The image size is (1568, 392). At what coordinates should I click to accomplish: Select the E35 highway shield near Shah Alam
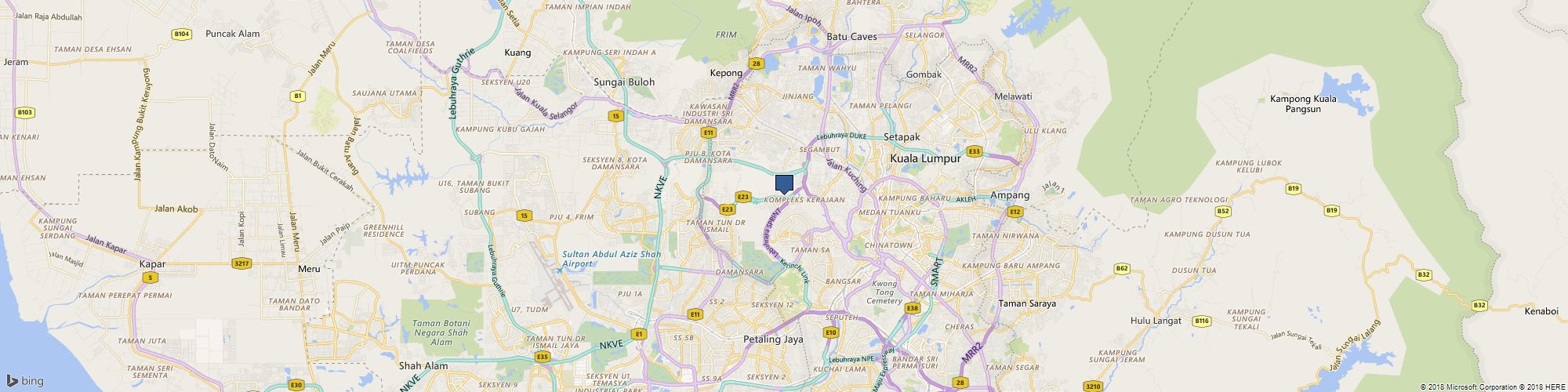[543, 357]
